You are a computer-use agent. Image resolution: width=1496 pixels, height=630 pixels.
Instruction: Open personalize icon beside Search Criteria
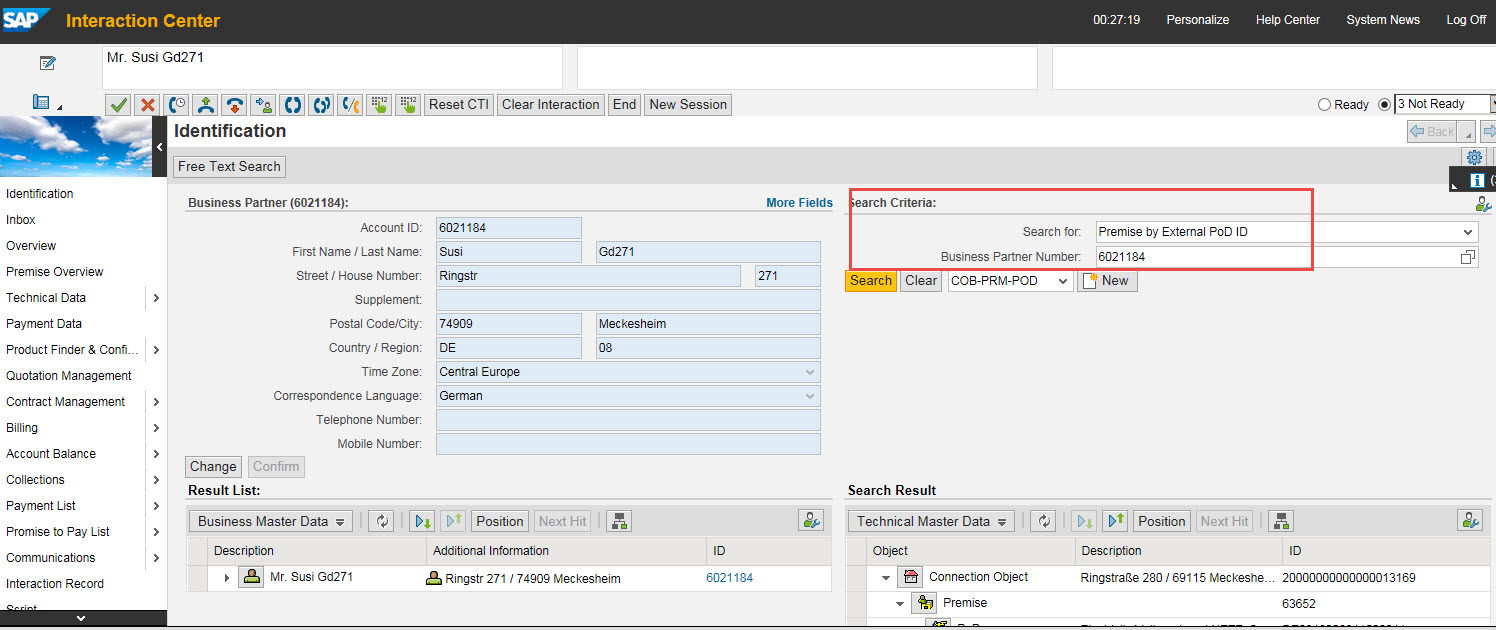(1483, 204)
